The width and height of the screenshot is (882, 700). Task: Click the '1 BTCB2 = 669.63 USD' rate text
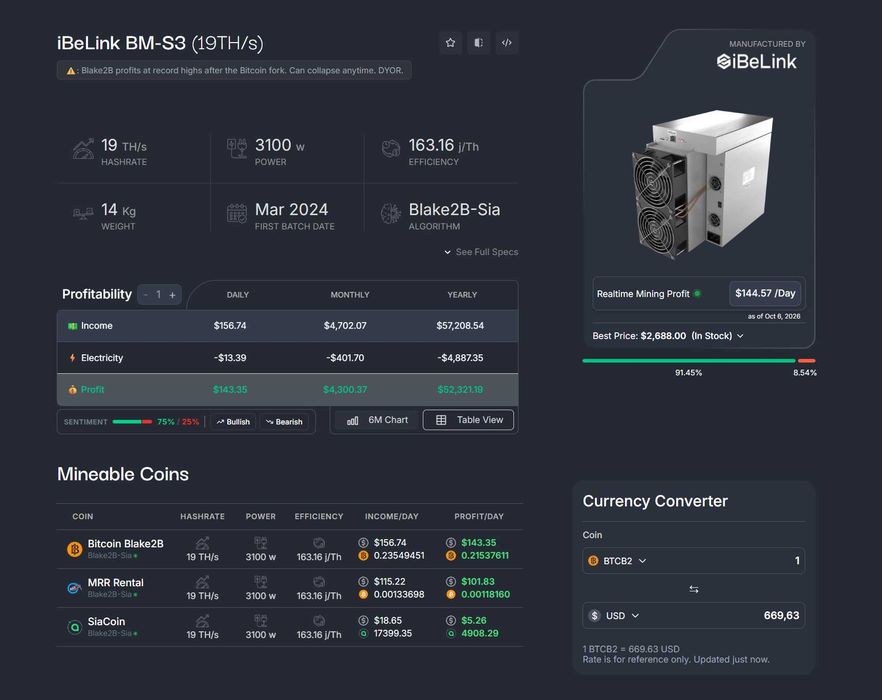(x=631, y=649)
